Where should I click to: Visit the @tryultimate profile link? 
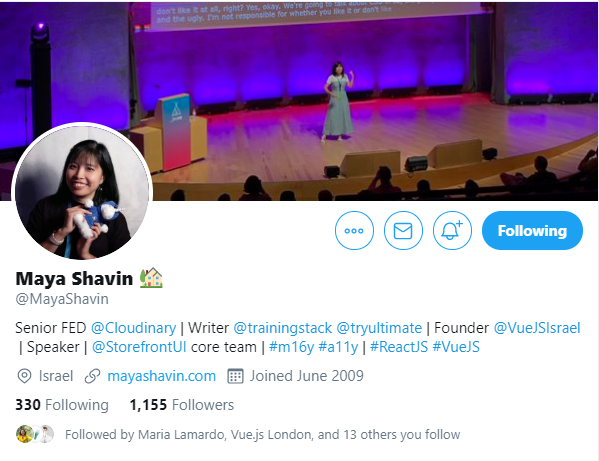click(x=379, y=328)
